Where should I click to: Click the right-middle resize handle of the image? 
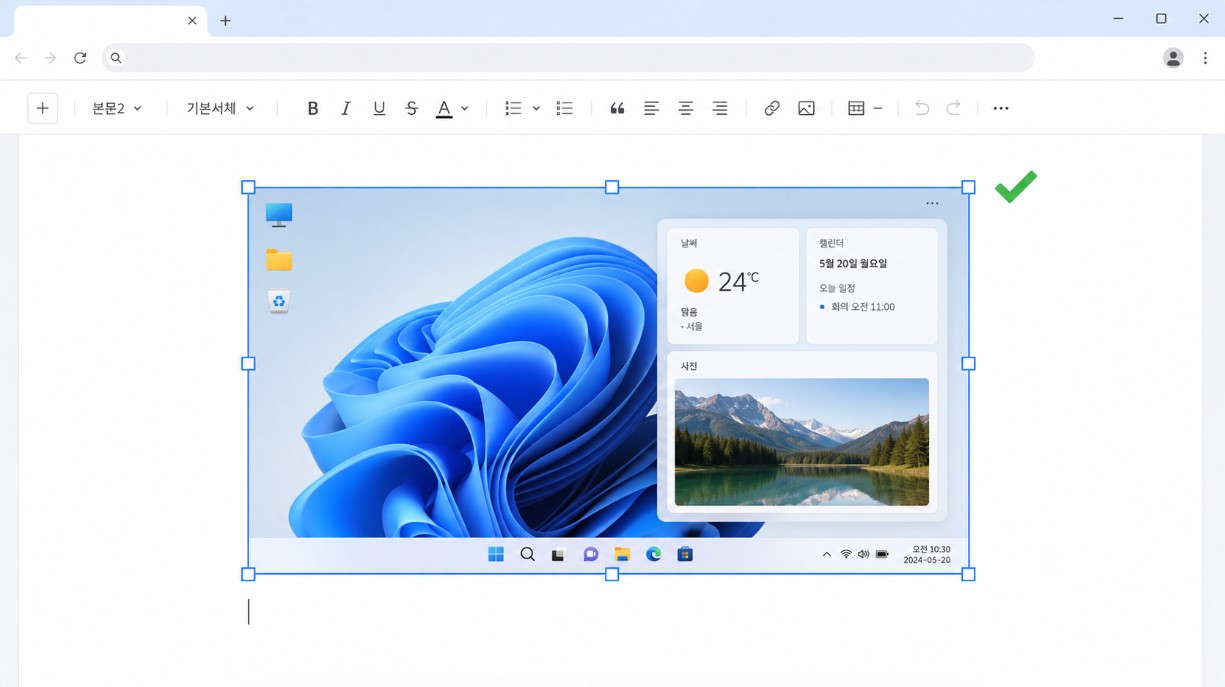[968, 364]
